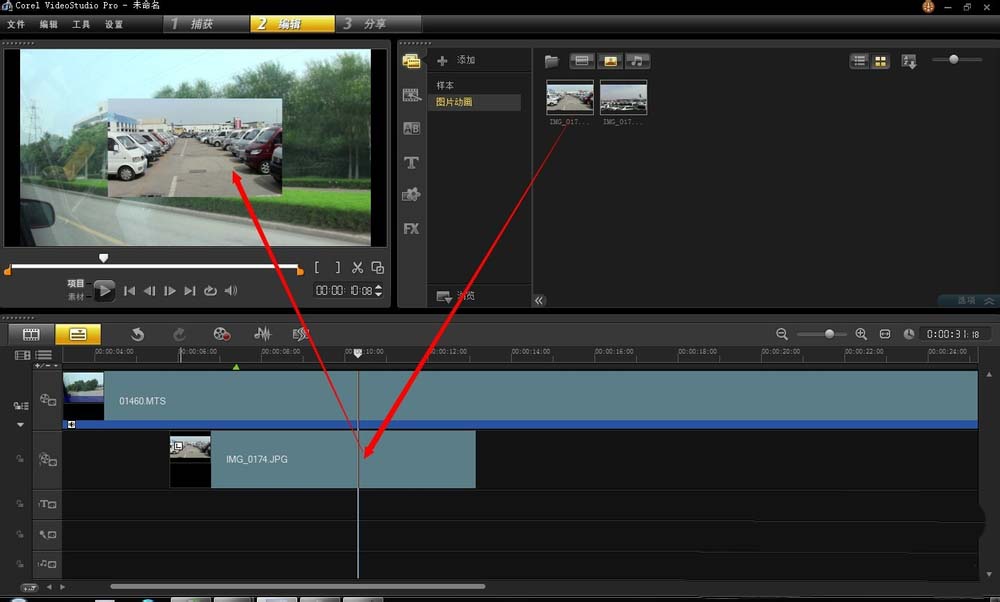
Task: Toggle showing audio files in library
Action: pos(637,61)
